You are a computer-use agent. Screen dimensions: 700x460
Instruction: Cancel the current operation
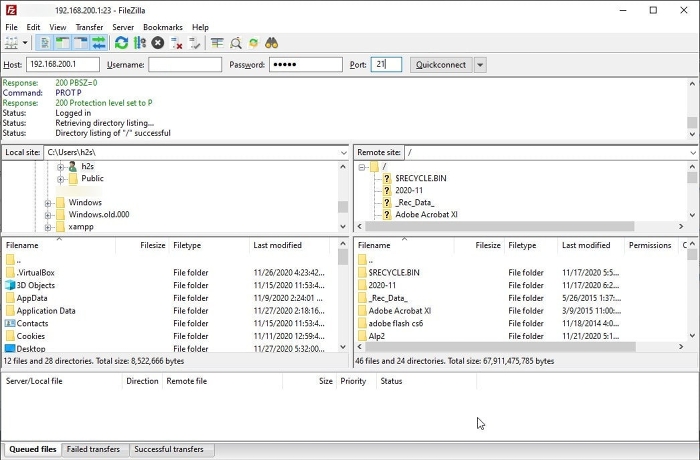(x=158, y=43)
